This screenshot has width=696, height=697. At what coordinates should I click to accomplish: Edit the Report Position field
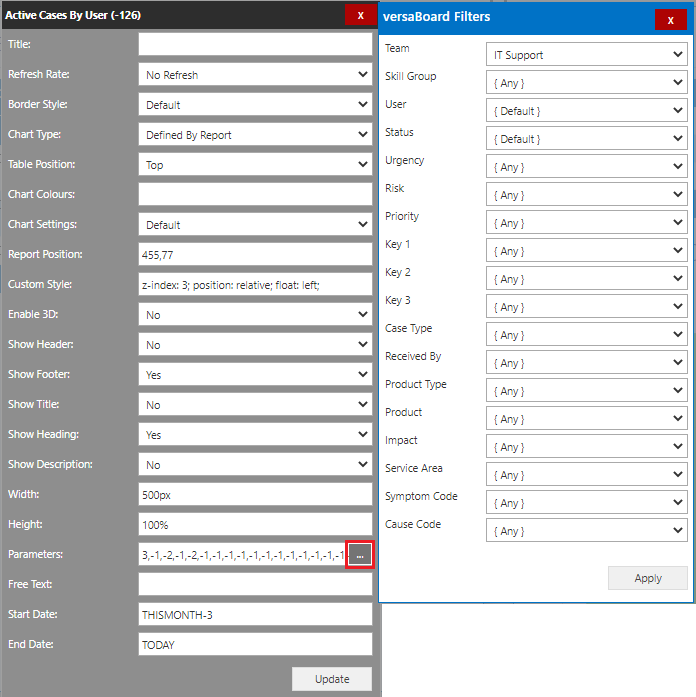click(255, 255)
